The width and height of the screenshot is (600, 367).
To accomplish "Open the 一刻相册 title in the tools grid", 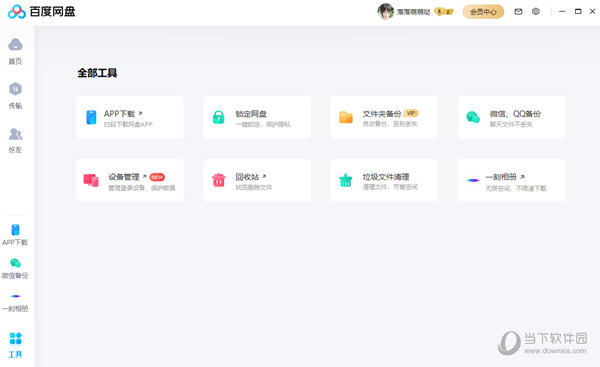I will click(501, 177).
